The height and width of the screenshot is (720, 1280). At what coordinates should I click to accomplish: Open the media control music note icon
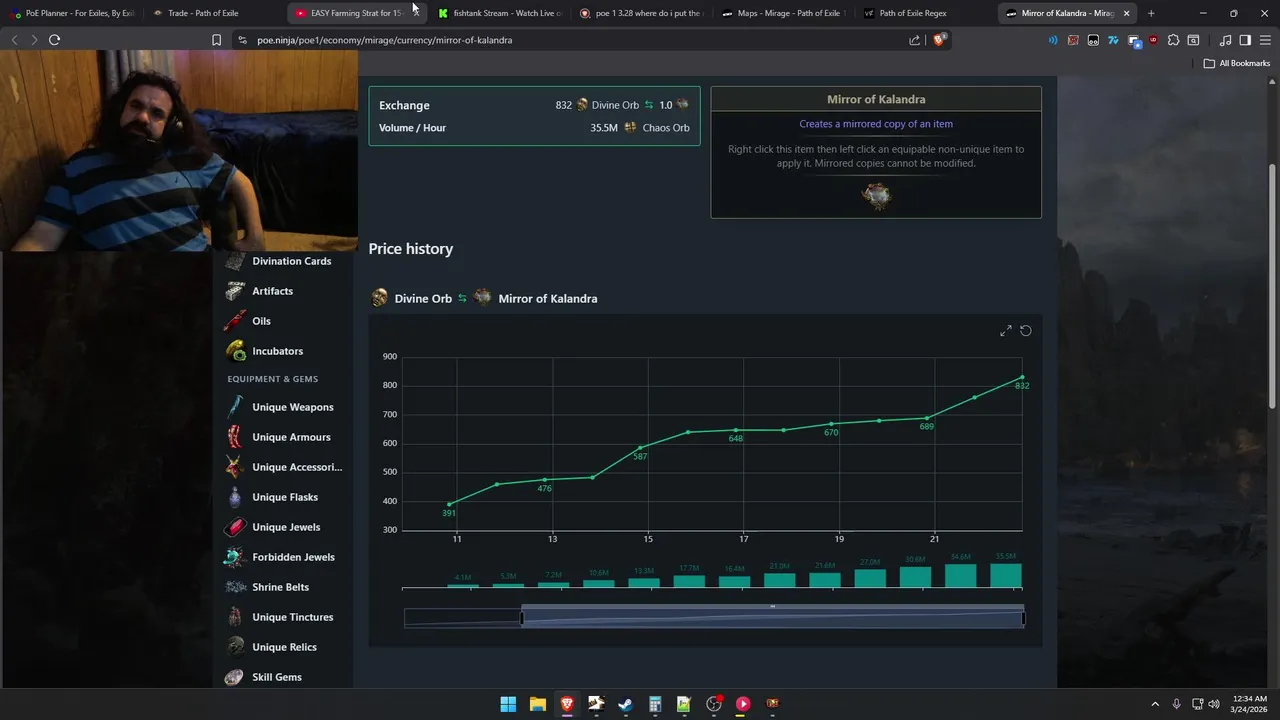(x=1225, y=40)
